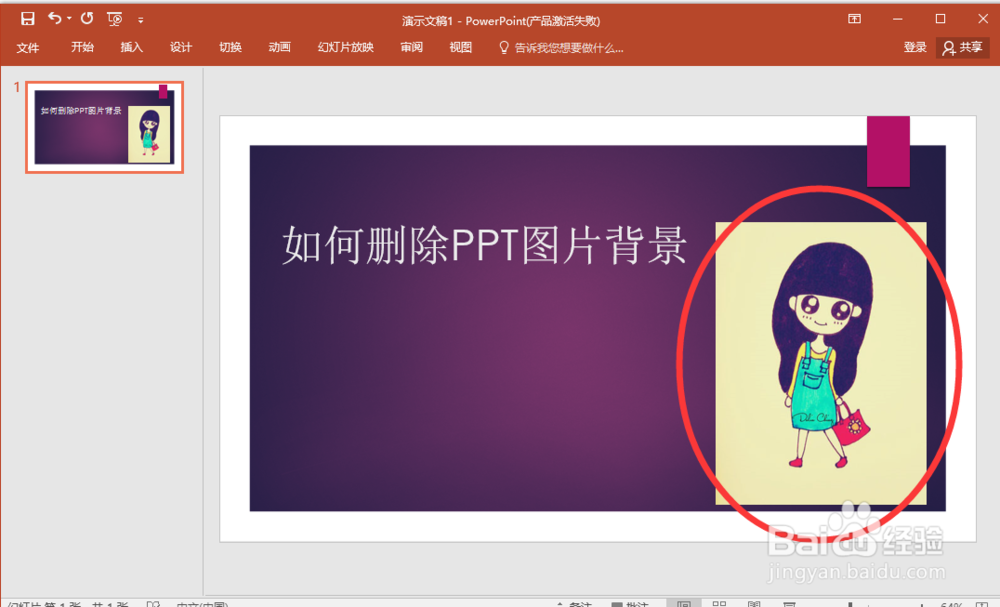Click the Ribbon Display Options icon

click(855, 18)
